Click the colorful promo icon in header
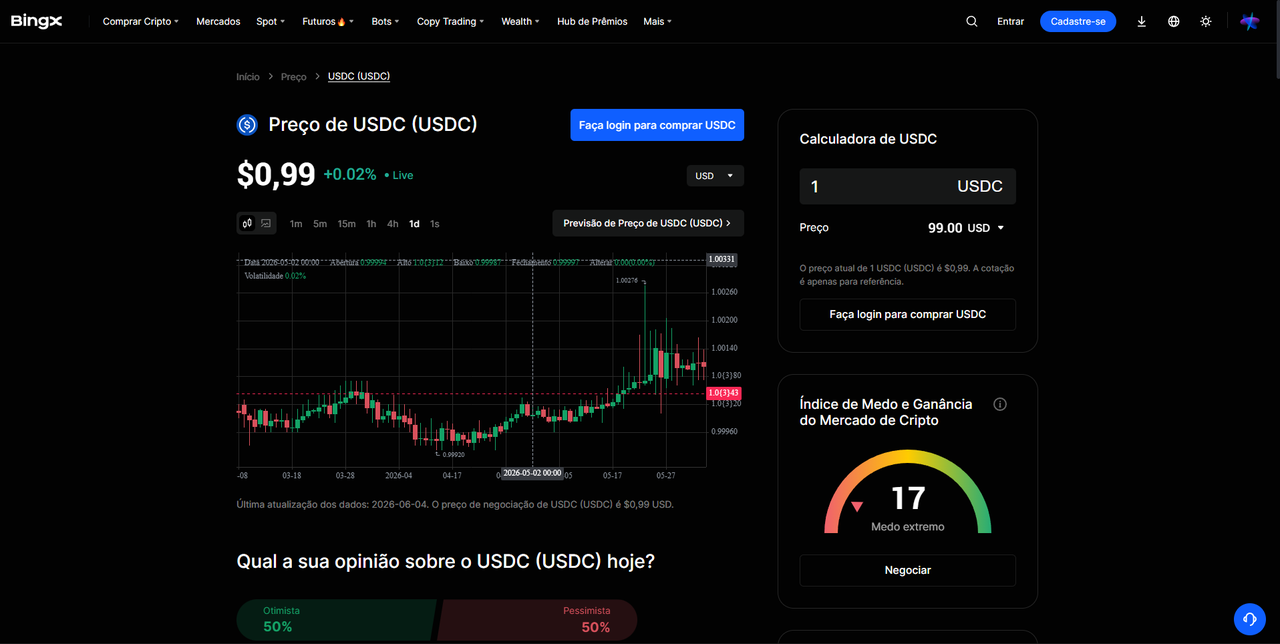Viewport: 1280px width, 644px height. click(1250, 21)
